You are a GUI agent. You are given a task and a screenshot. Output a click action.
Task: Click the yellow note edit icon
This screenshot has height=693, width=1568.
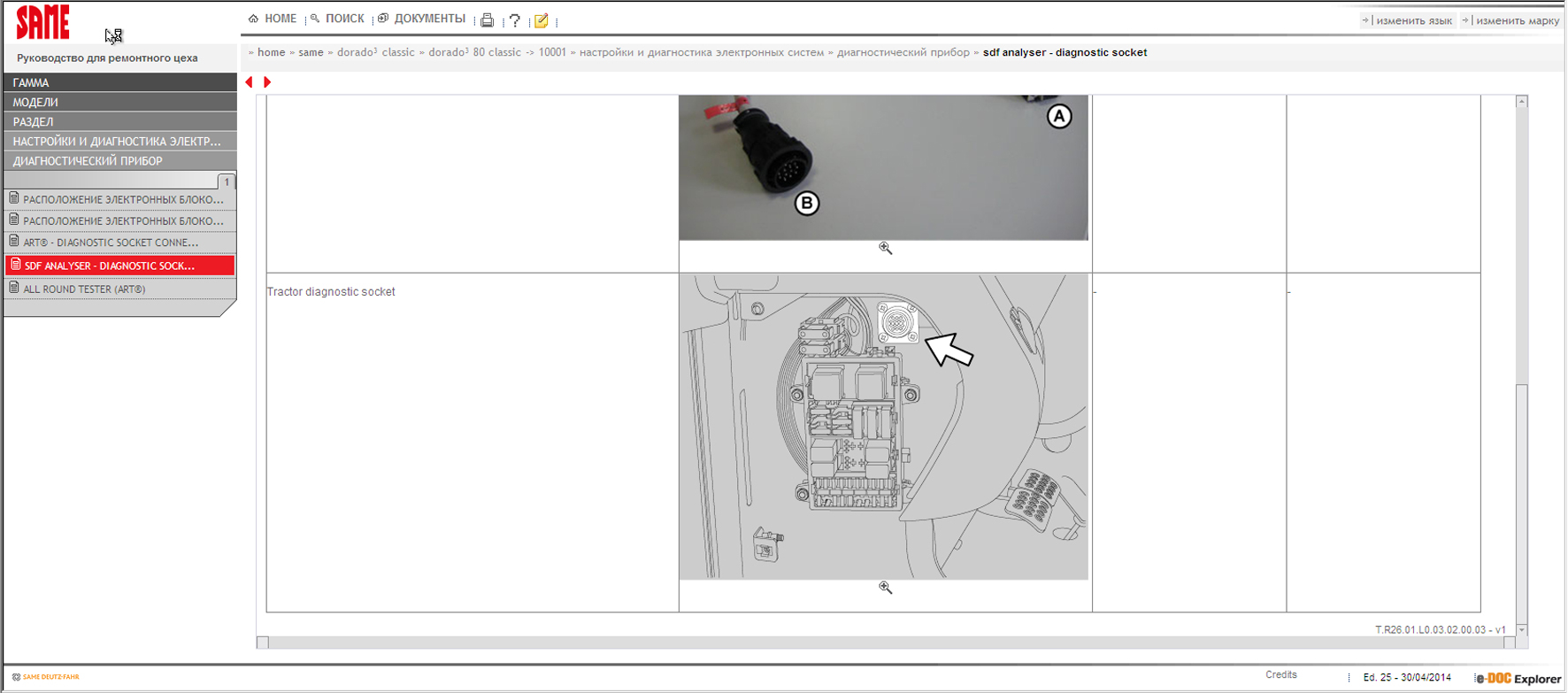[x=542, y=20]
